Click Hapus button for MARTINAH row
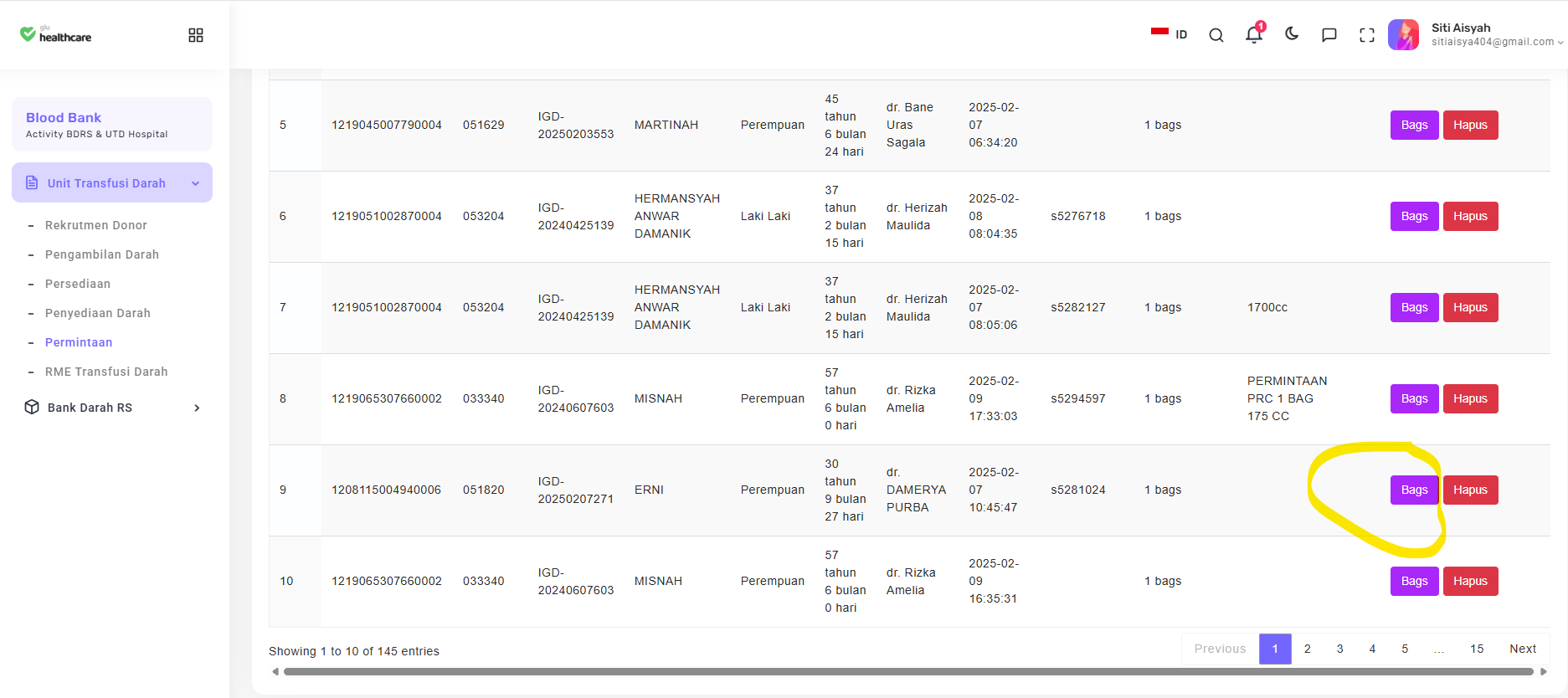The image size is (1568, 698). coord(1471,126)
